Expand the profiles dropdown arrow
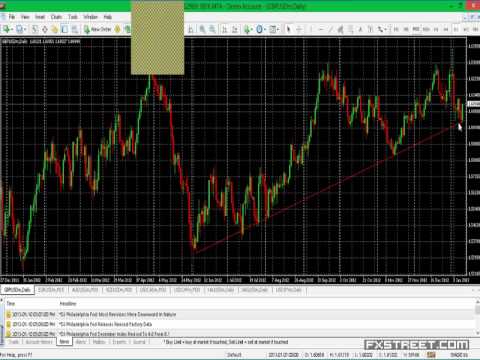This screenshot has width=480, height=360. tap(25, 29)
